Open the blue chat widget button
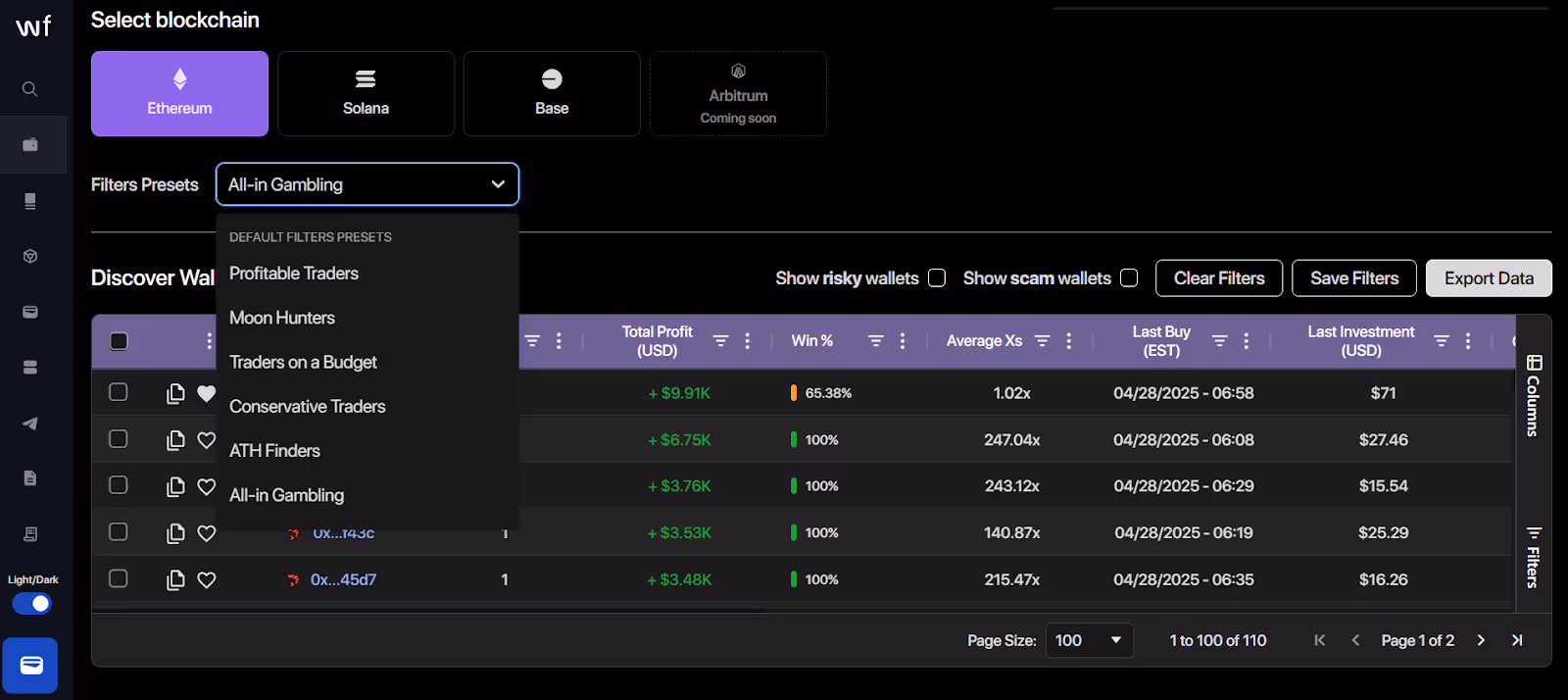This screenshot has height=700, width=1568. 30,666
